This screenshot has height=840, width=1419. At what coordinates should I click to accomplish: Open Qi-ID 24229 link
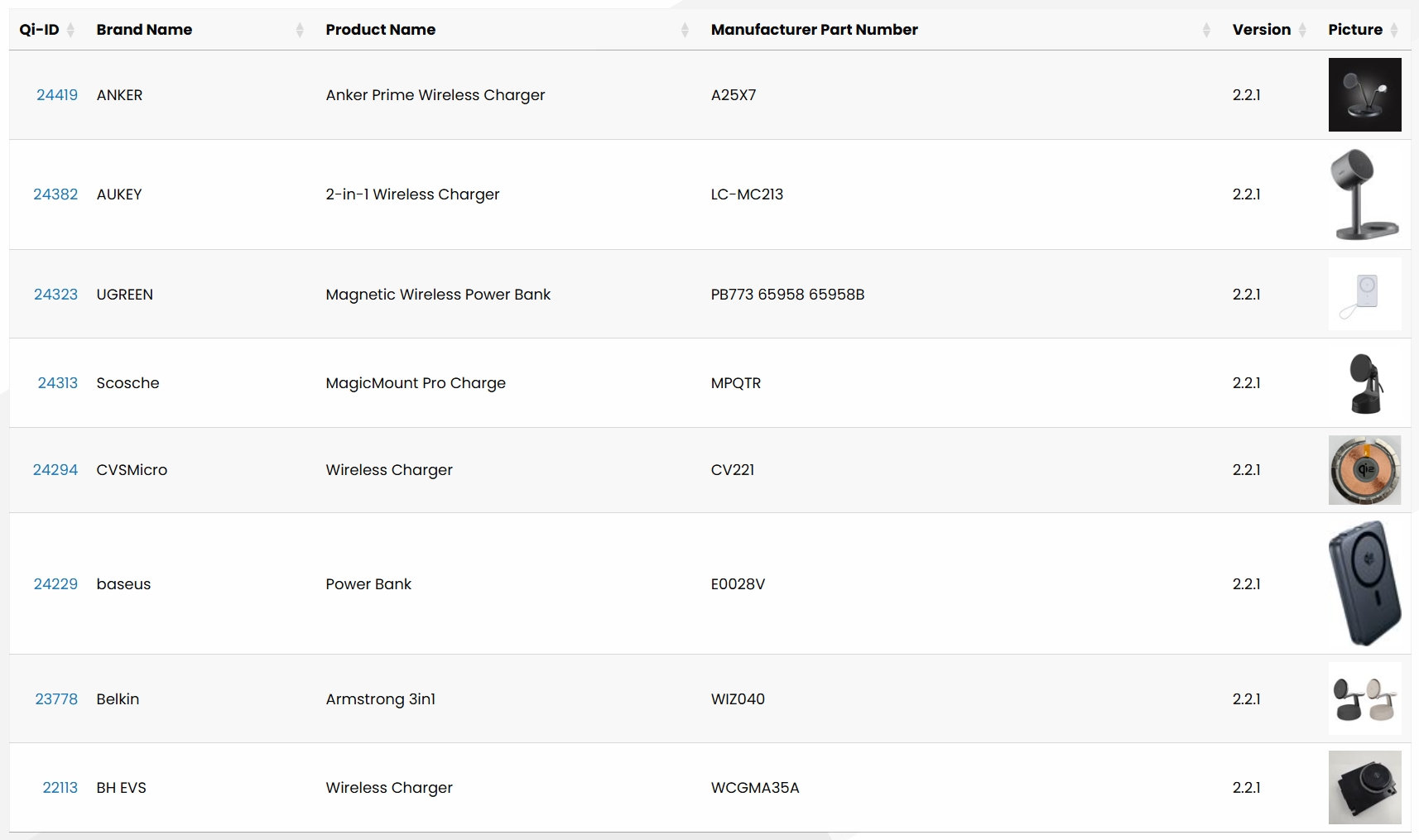point(55,584)
